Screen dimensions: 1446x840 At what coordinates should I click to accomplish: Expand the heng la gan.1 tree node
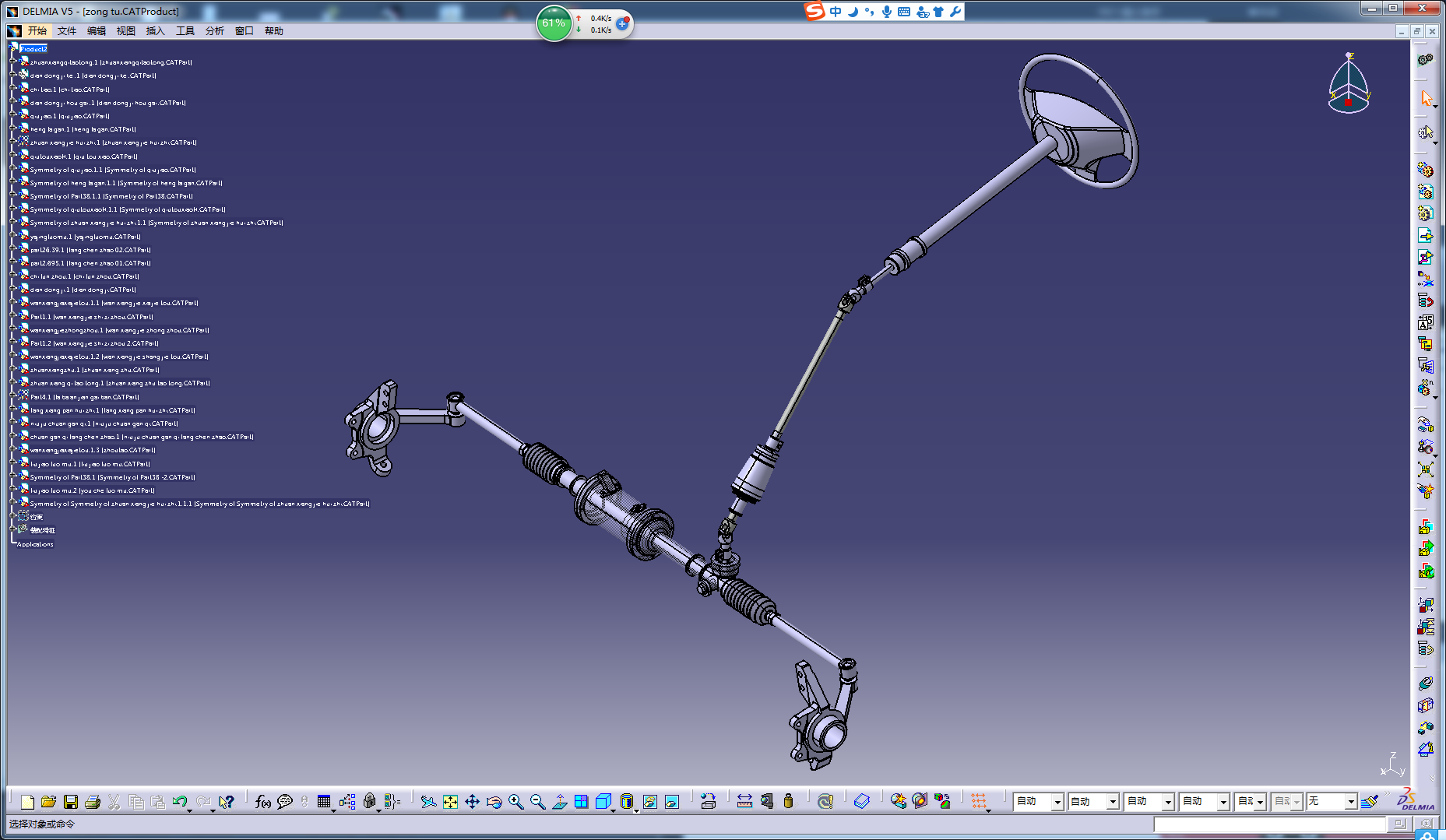tap(13, 129)
